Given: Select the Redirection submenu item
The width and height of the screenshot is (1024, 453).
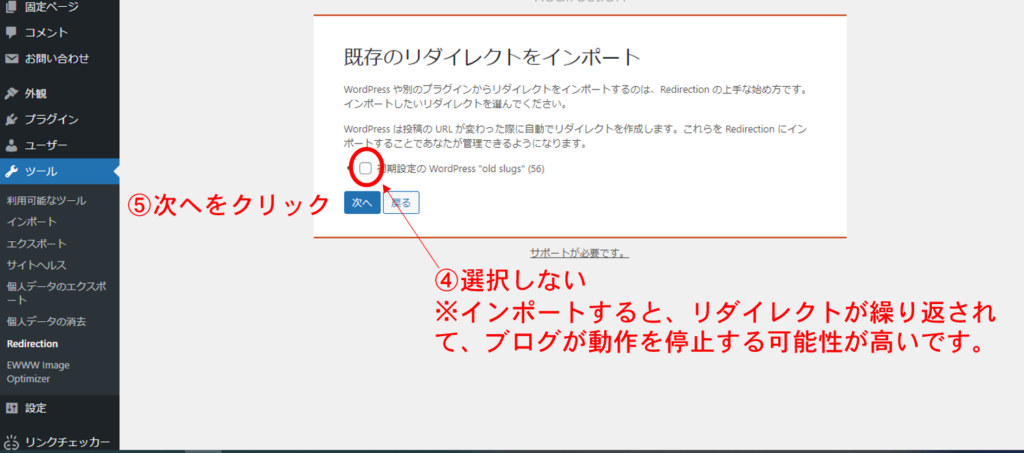Looking at the screenshot, I should coord(32,343).
